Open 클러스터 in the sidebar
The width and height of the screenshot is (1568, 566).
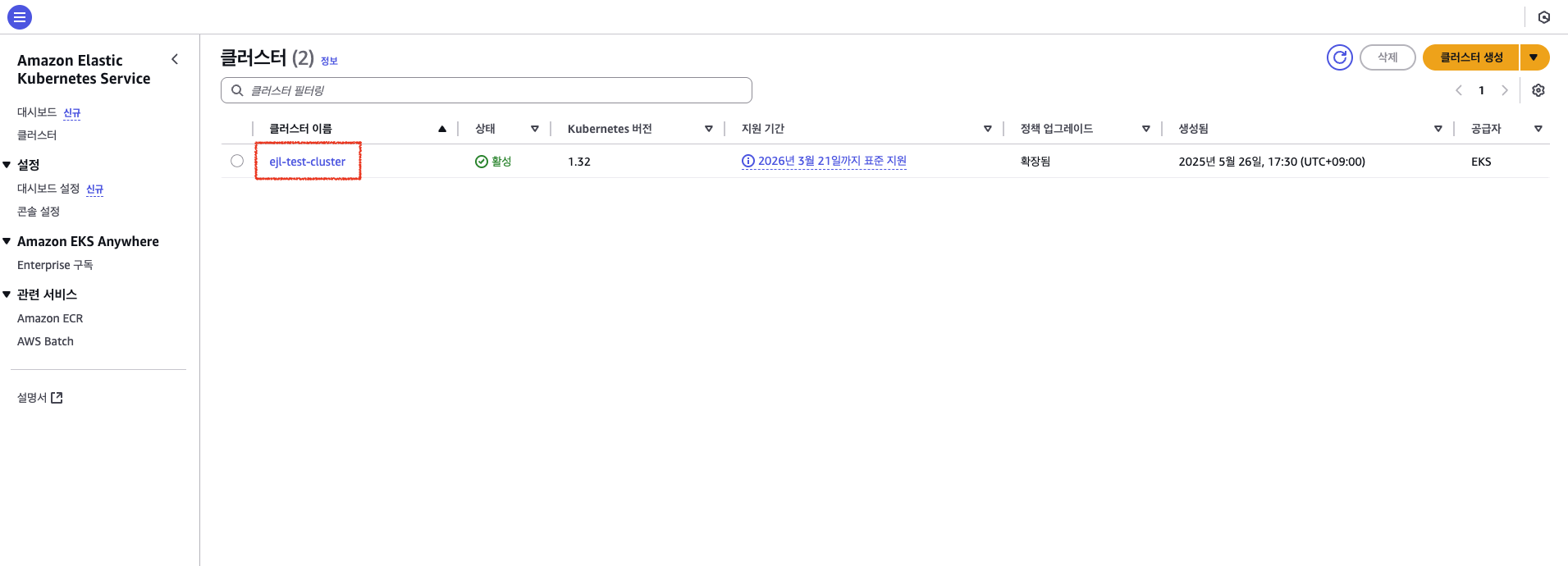point(37,135)
